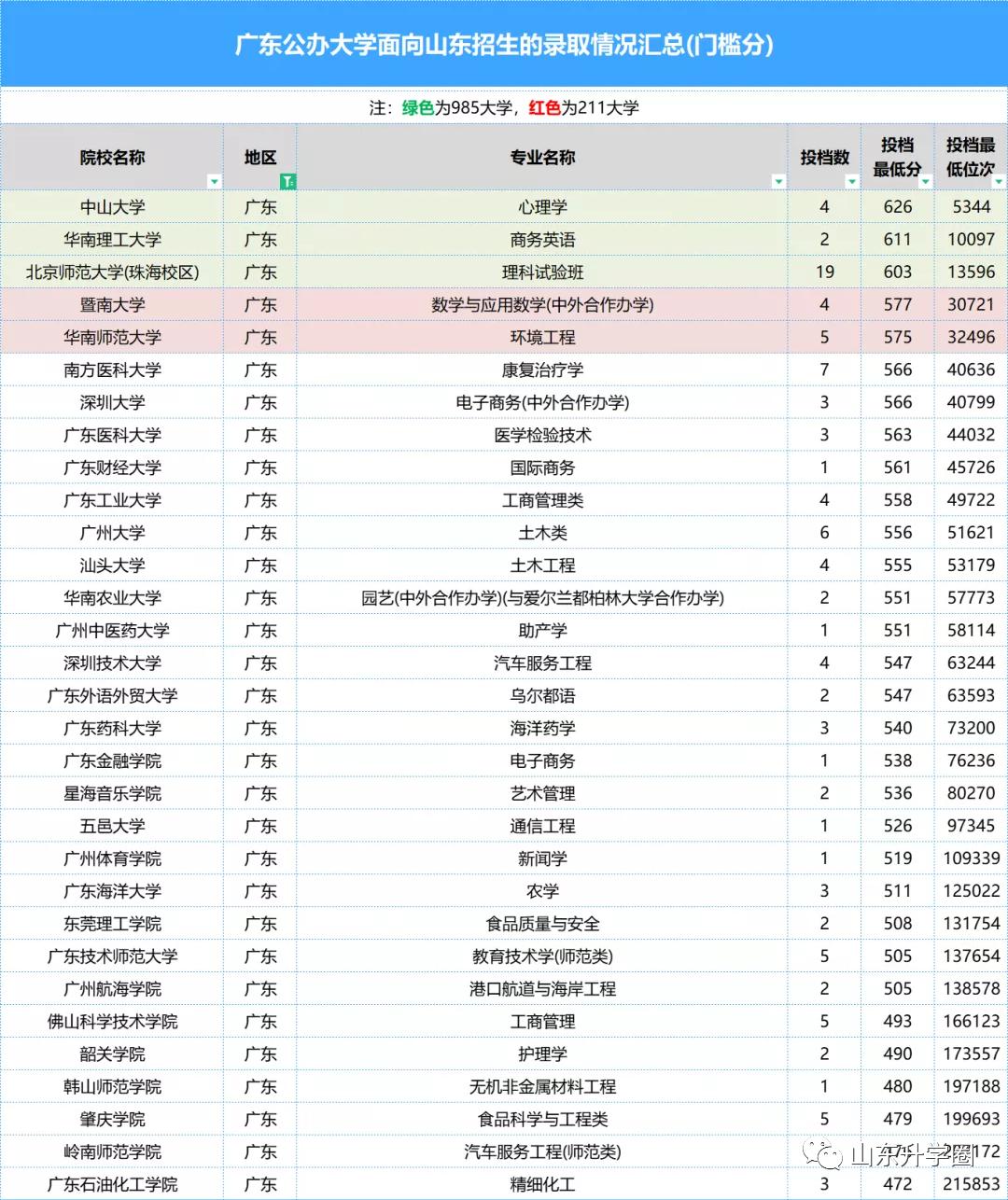Image resolution: width=1008 pixels, height=1200 pixels.
Task: Select the 中山大学 cell in the first row
Action: click(x=112, y=207)
